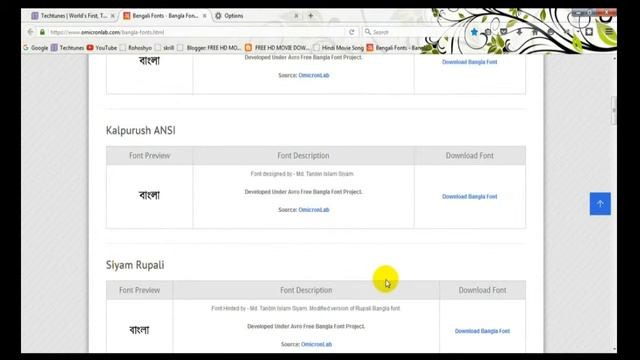Open the Firefox hamburger menu
The height and width of the screenshot is (360, 640).
[x=609, y=32]
